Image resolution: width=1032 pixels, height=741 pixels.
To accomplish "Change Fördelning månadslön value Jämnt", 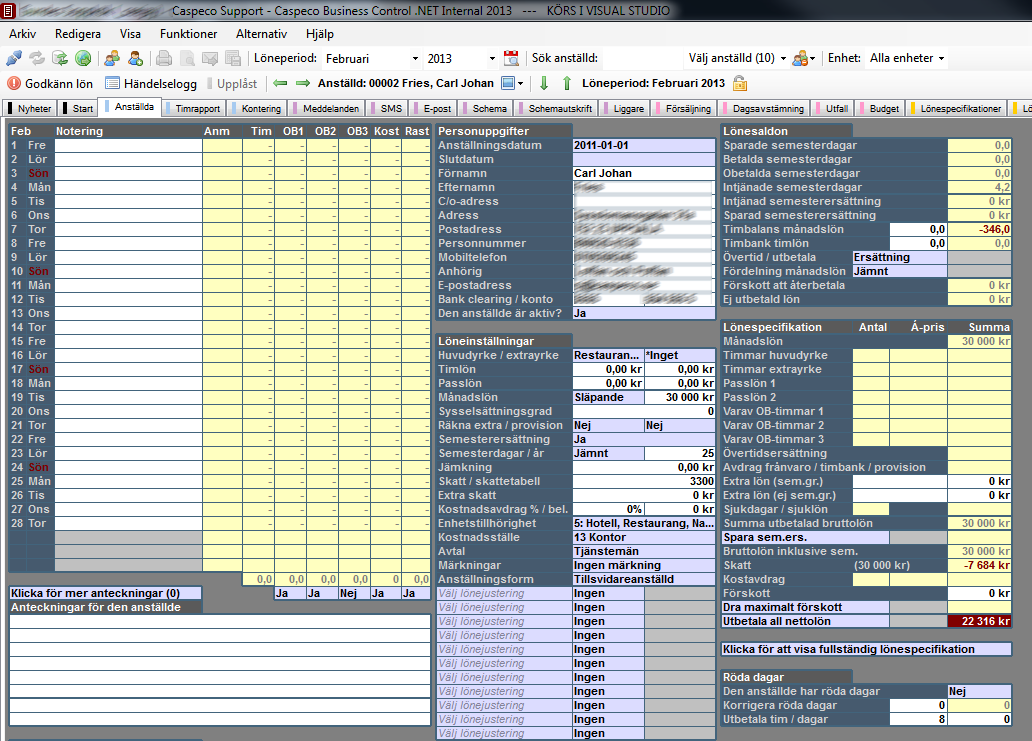I will 899,271.
